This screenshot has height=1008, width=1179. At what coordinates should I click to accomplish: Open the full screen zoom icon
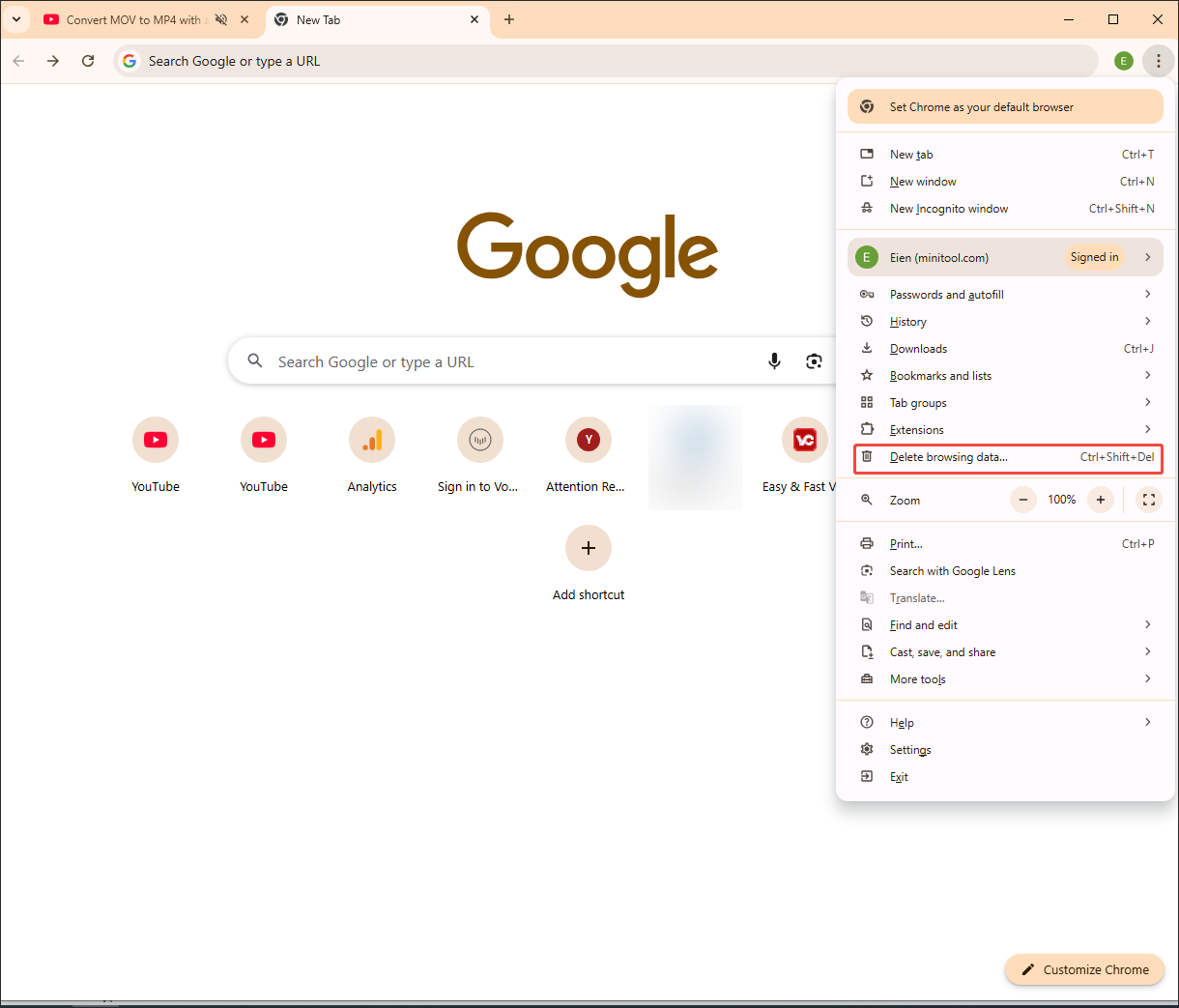(1148, 500)
